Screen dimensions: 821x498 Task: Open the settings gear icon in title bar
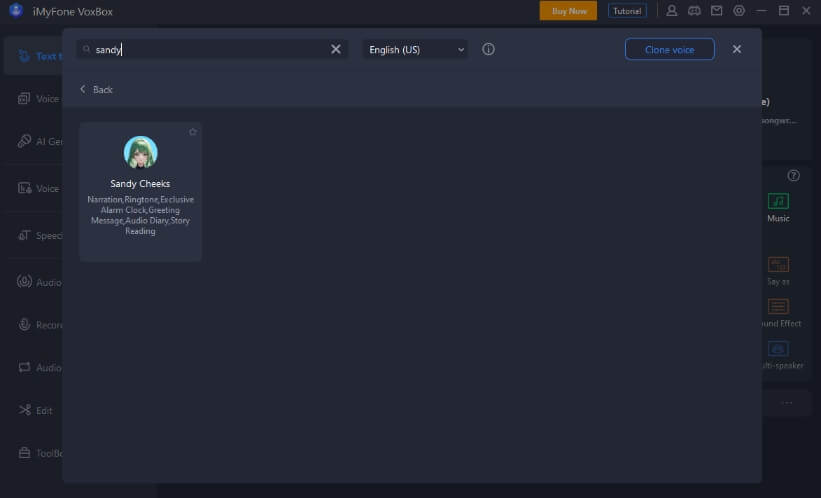point(739,11)
